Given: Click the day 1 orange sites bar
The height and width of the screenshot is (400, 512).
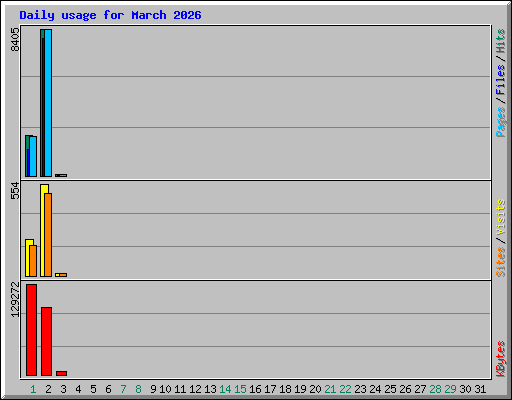Looking at the screenshot, I should click(33, 261).
